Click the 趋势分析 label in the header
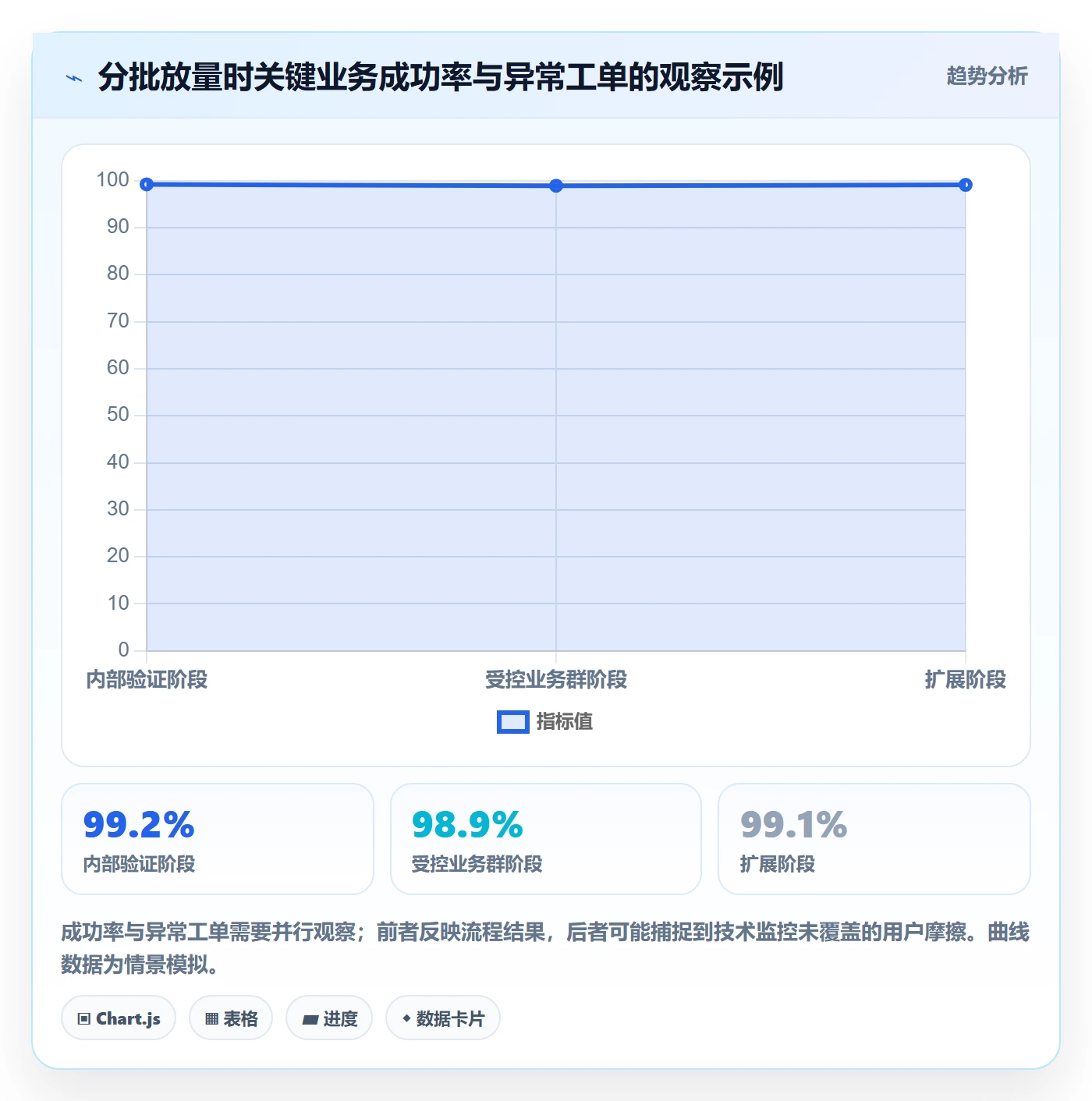Image resolution: width=1092 pixels, height=1101 pixels. (x=987, y=76)
